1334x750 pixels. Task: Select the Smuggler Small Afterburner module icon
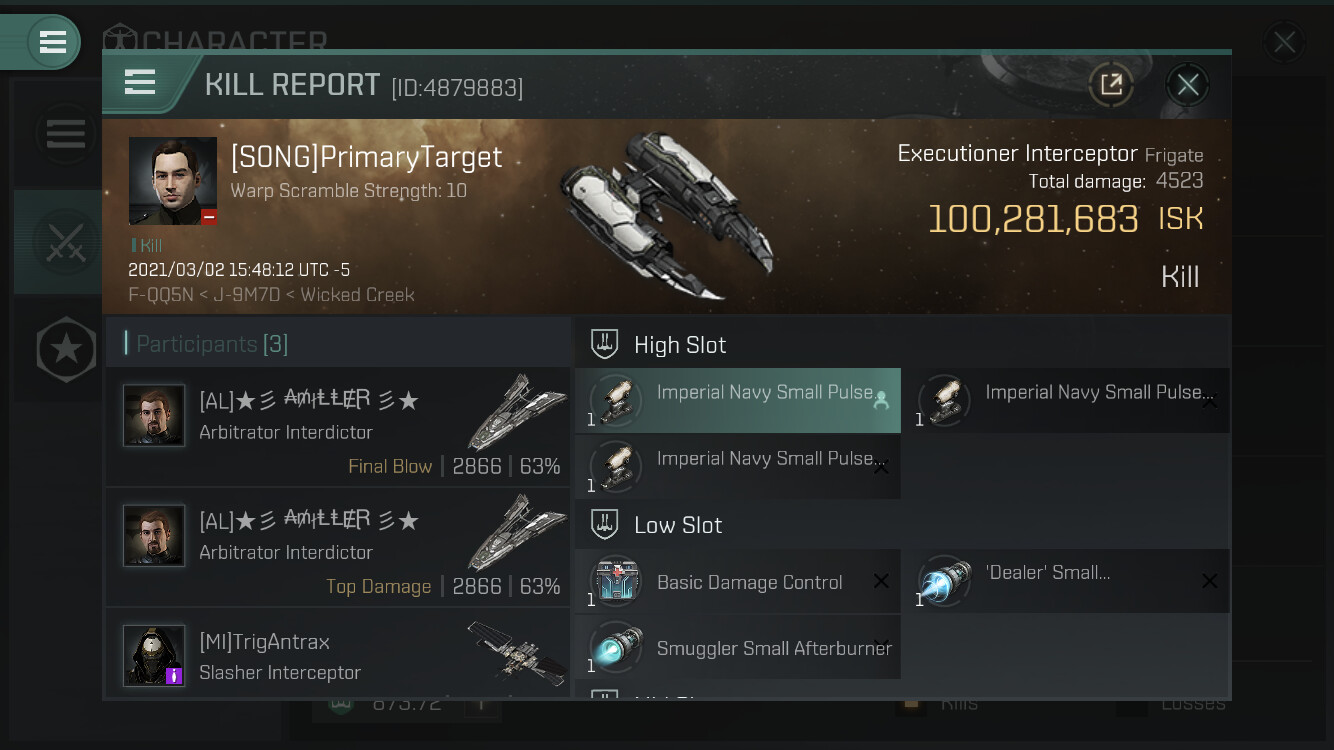coord(616,648)
